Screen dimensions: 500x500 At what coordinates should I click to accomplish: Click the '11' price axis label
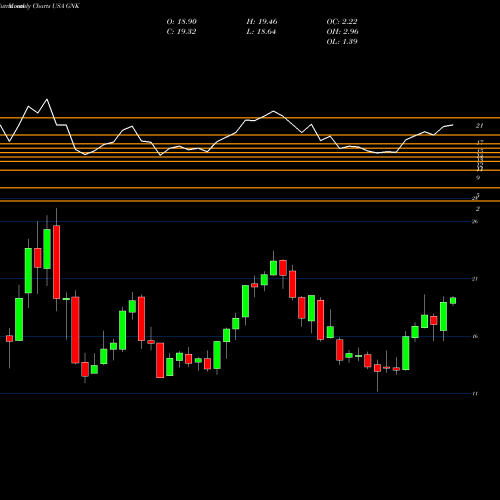(x=475, y=393)
